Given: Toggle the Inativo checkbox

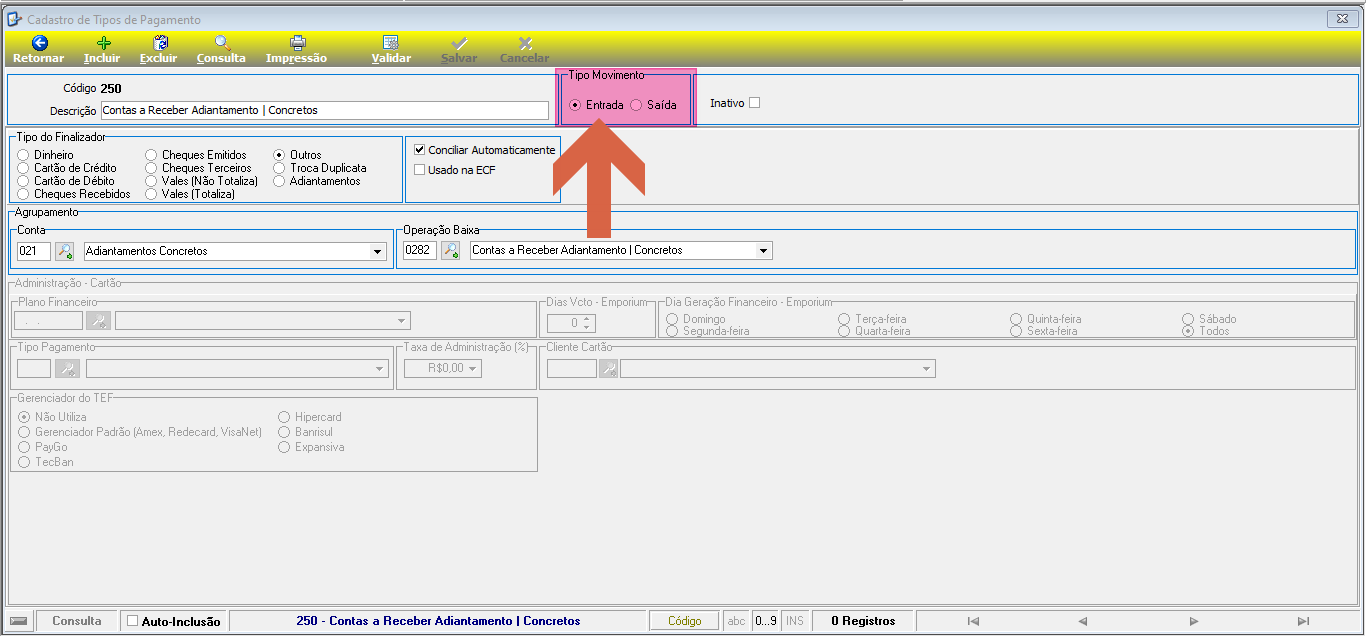Looking at the screenshot, I should (755, 102).
